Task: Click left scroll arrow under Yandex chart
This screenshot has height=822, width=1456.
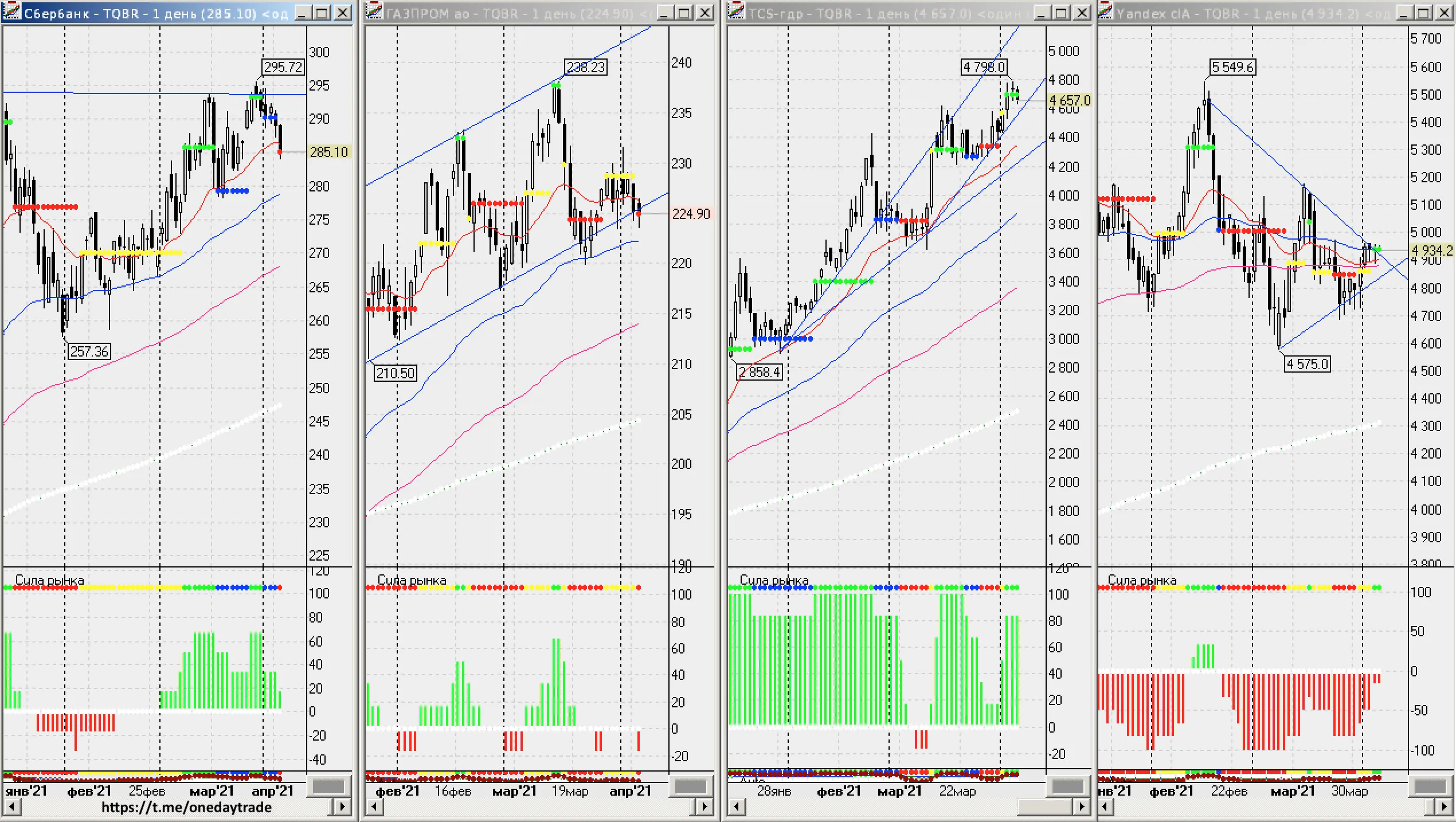Action: (1107, 807)
